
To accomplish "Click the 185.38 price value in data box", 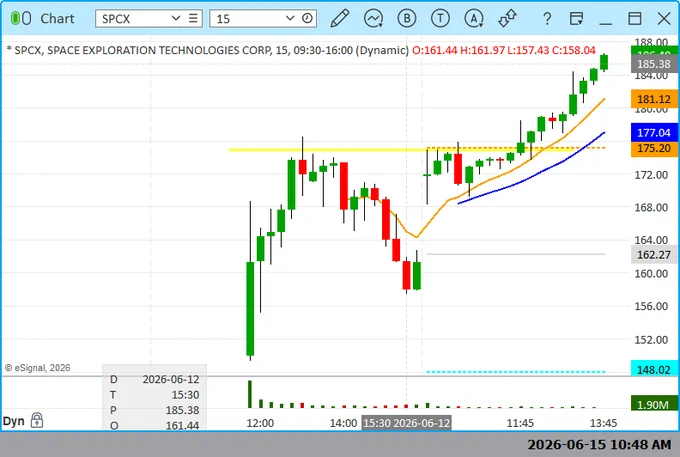I will tap(182, 410).
